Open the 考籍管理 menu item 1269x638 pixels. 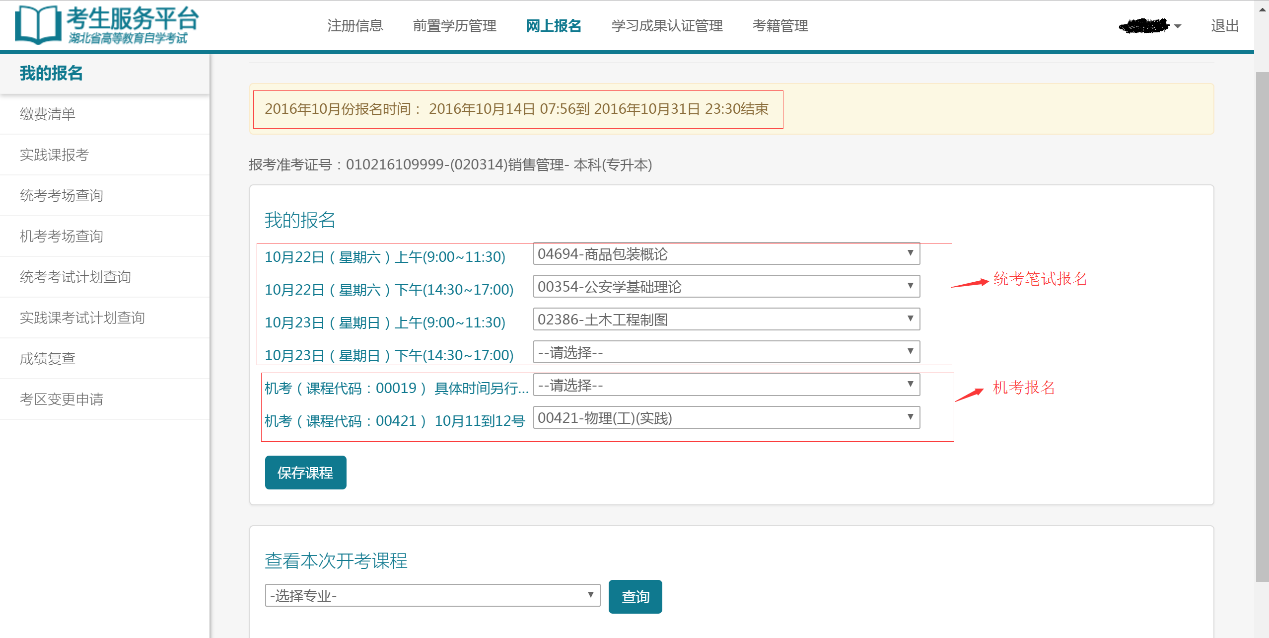coord(780,26)
